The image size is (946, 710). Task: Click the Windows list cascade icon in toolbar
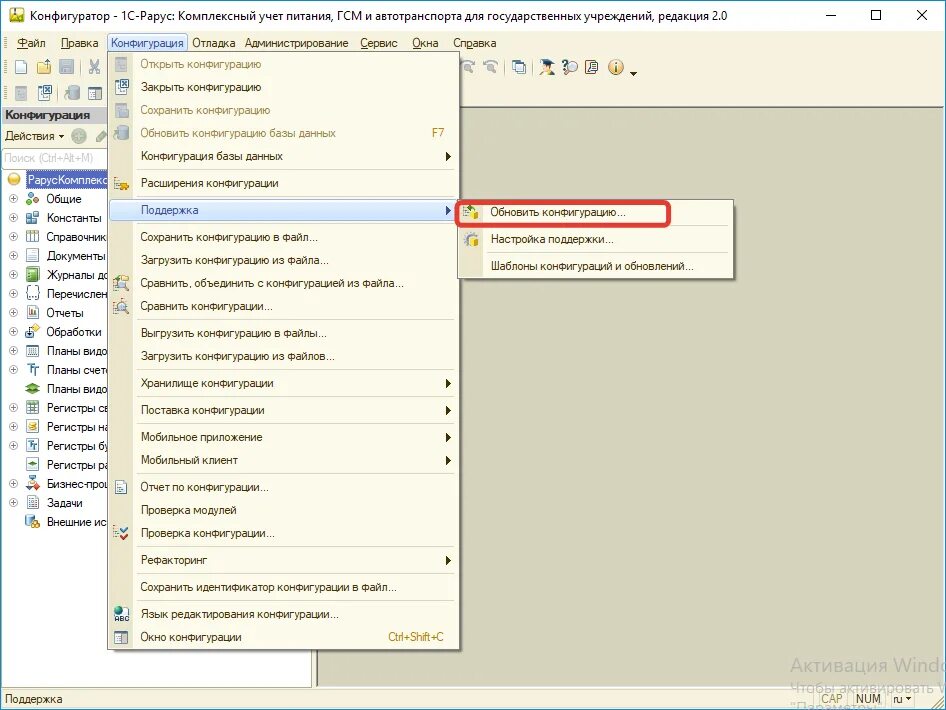[519, 67]
